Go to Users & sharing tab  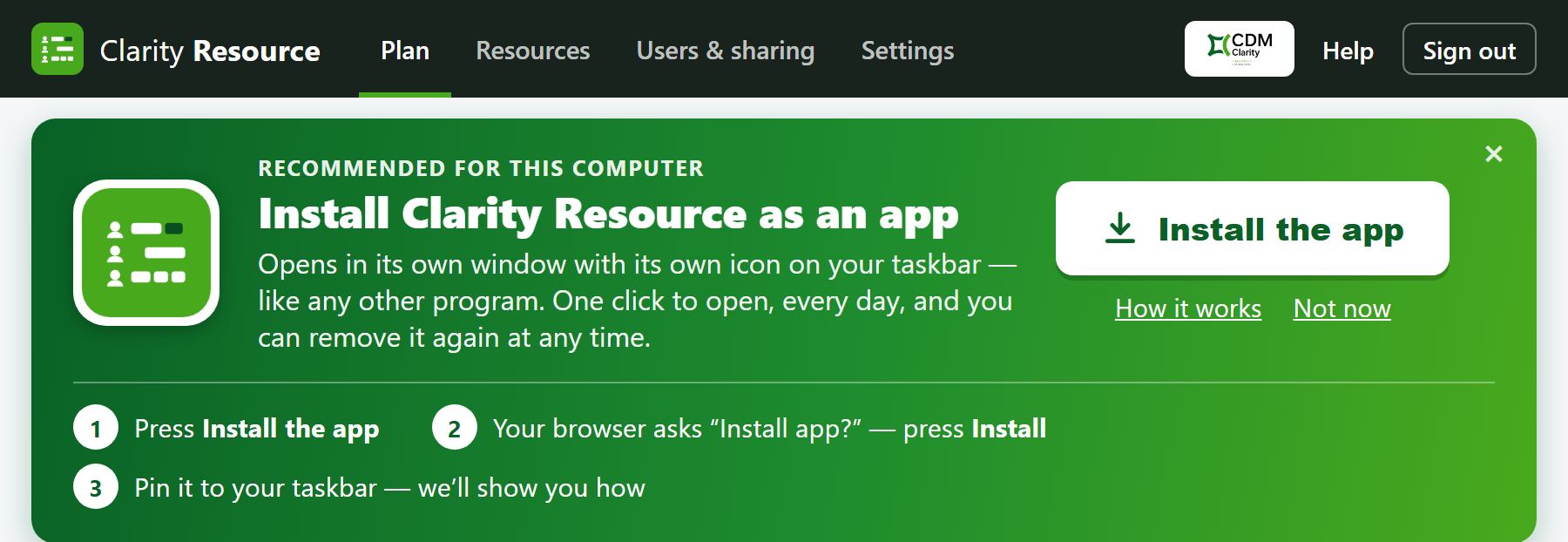[726, 51]
